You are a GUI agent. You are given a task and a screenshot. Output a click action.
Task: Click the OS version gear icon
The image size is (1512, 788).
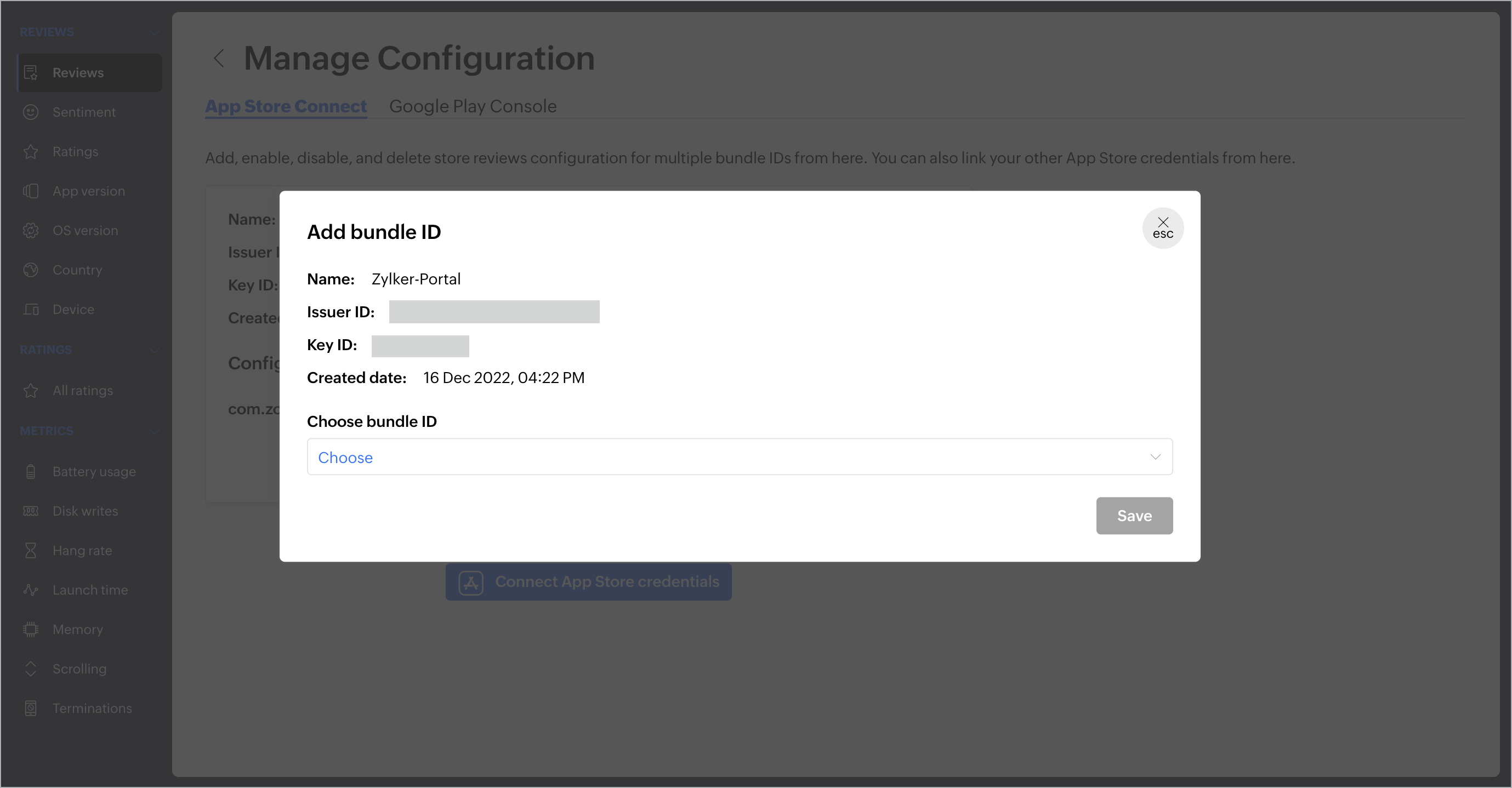pyautogui.click(x=31, y=231)
